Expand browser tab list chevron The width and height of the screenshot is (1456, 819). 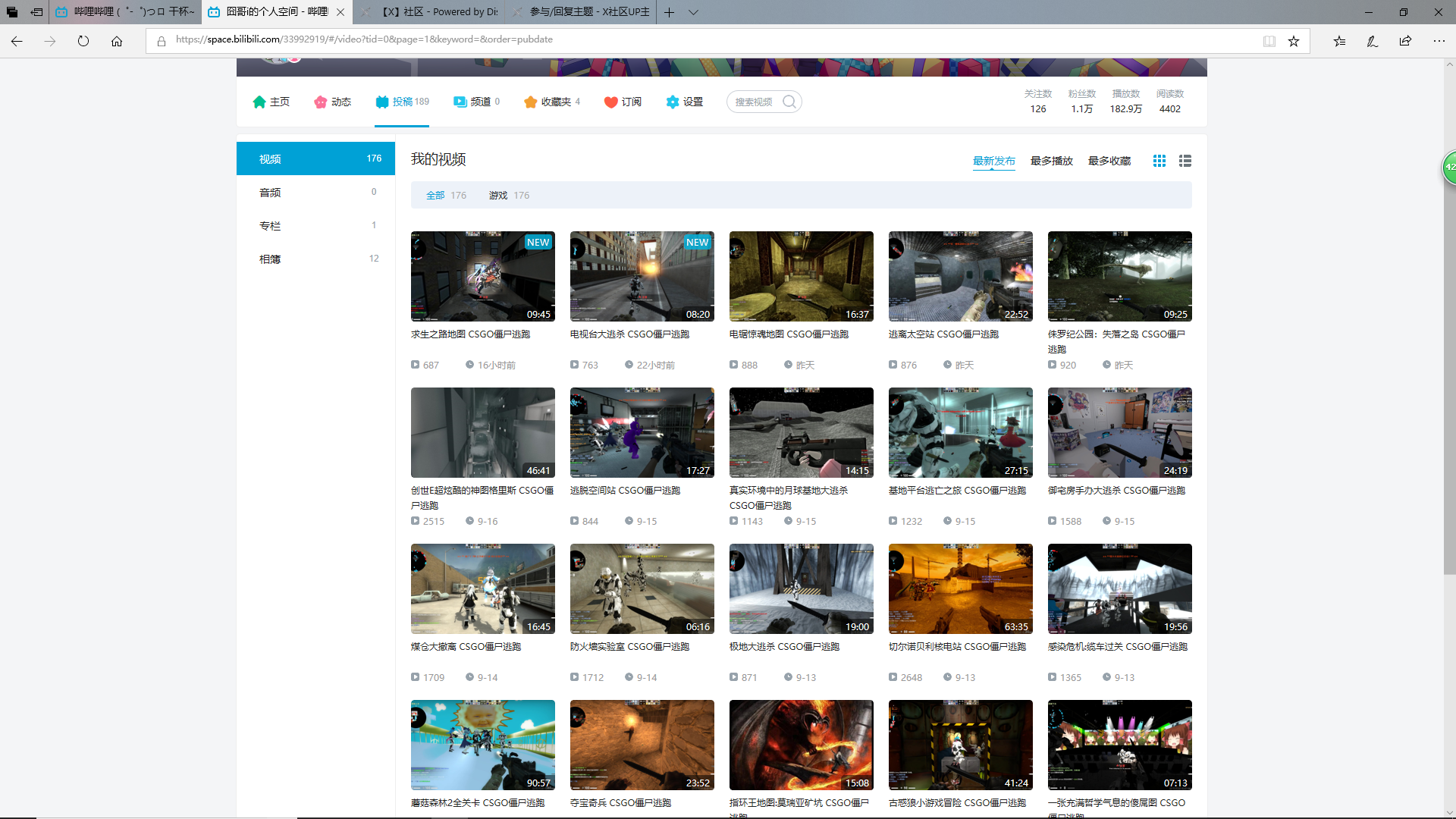(x=693, y=12)
